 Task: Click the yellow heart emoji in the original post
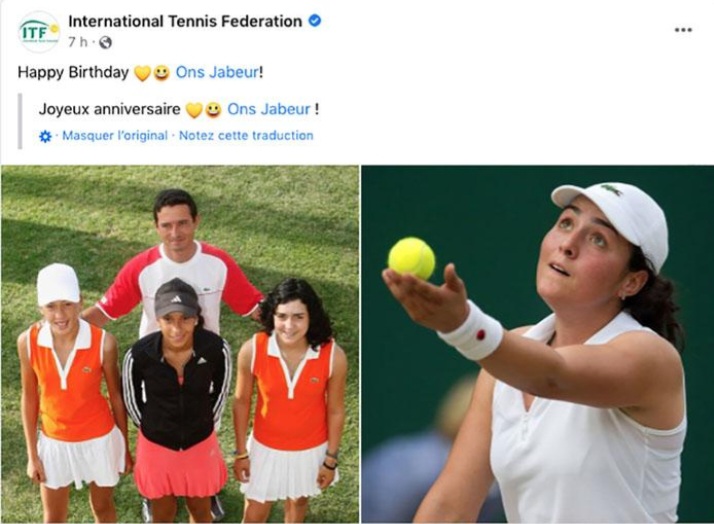click(x=143, y=73)
